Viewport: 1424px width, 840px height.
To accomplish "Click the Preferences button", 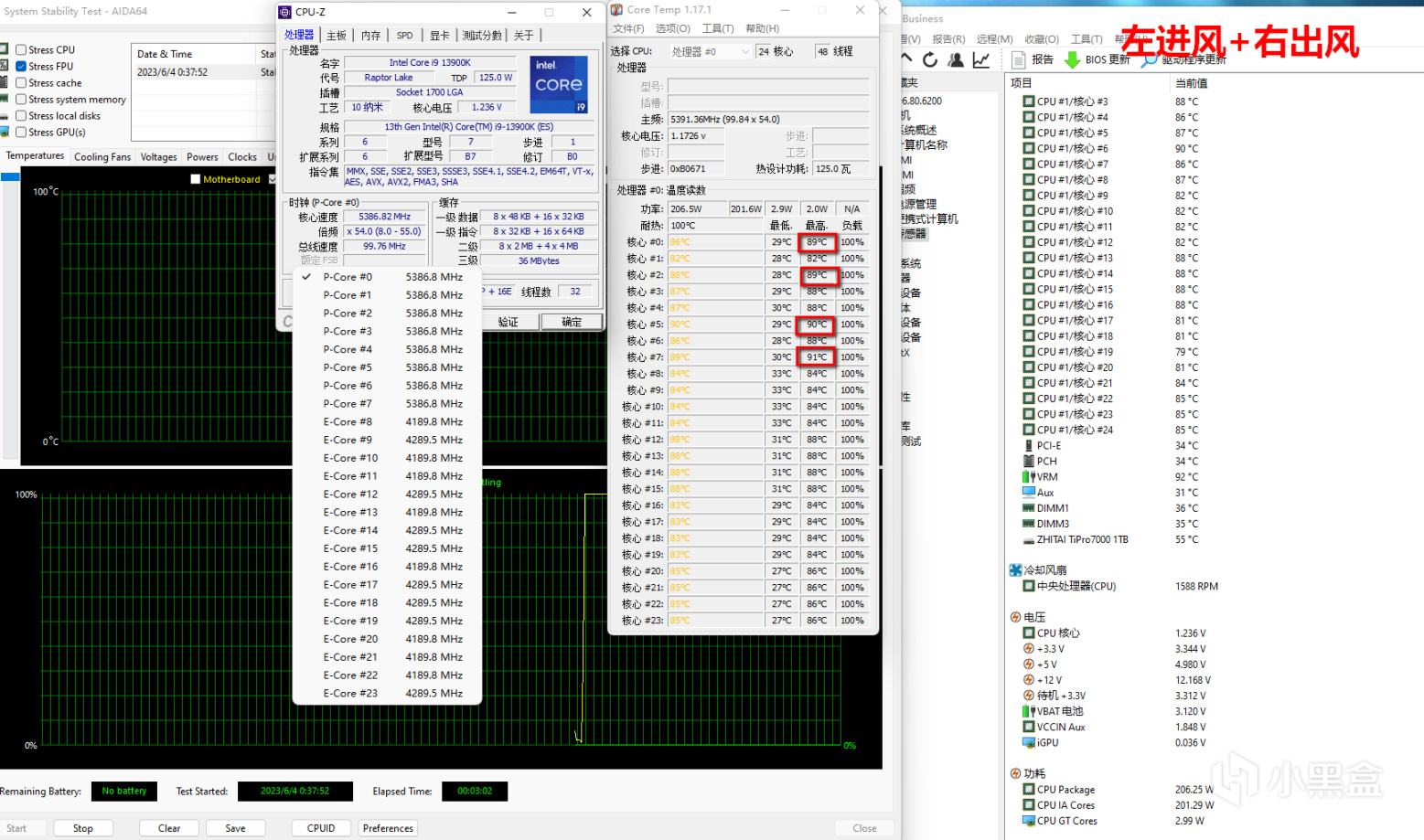I will point(388,828).
